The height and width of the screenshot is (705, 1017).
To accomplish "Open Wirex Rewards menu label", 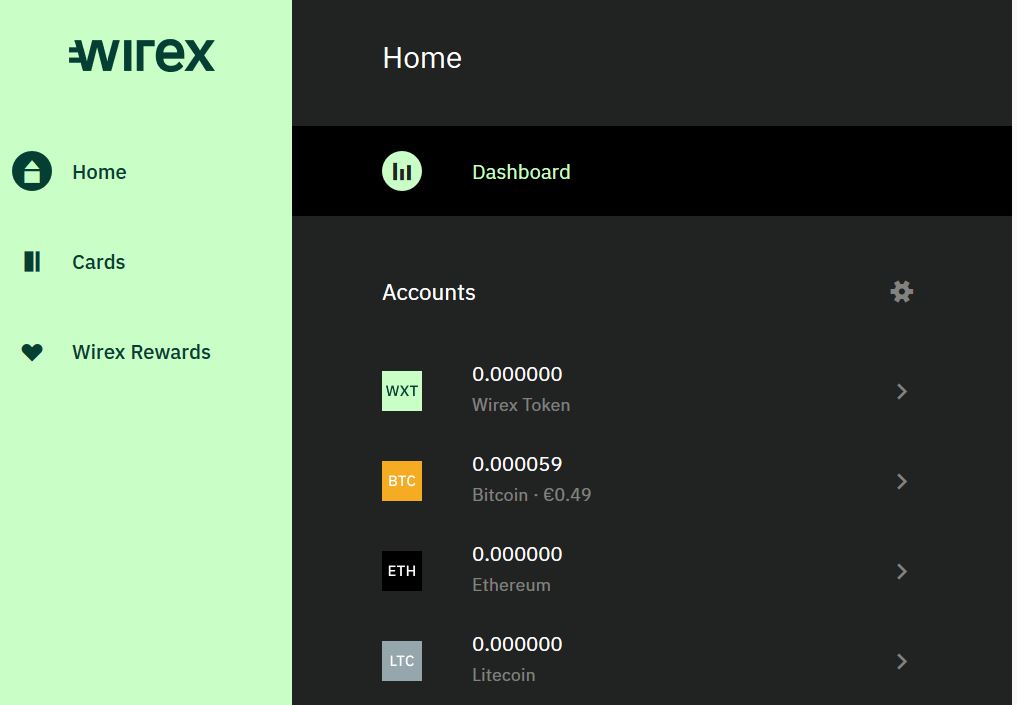I will coord(141,352).
